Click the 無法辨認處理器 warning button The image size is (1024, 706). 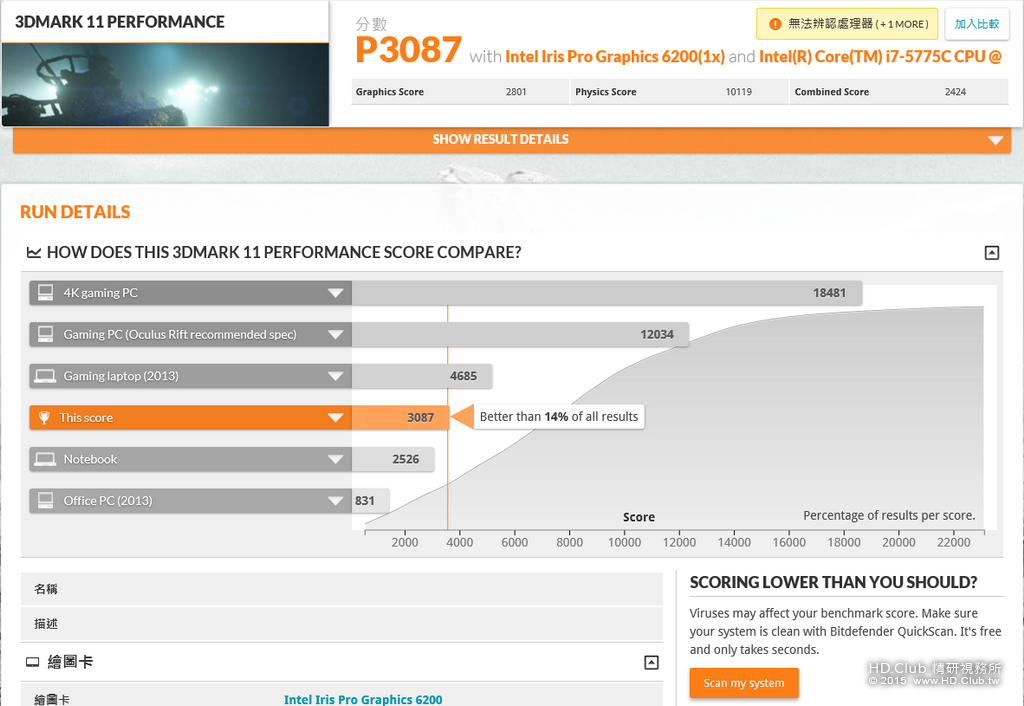click(847, 24)
